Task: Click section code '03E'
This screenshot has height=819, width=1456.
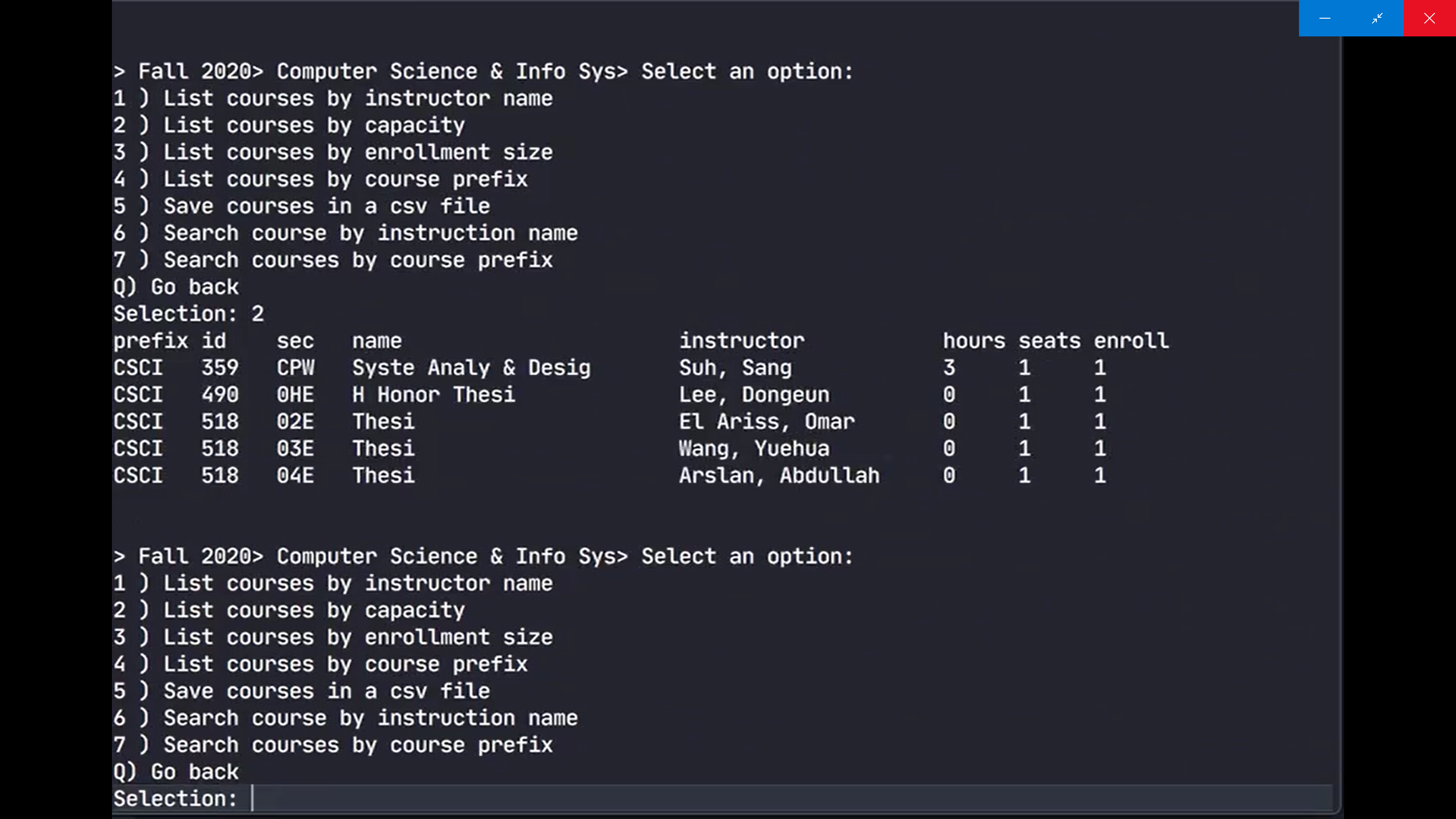Action: pyautogui.click(x=295, y=449)
